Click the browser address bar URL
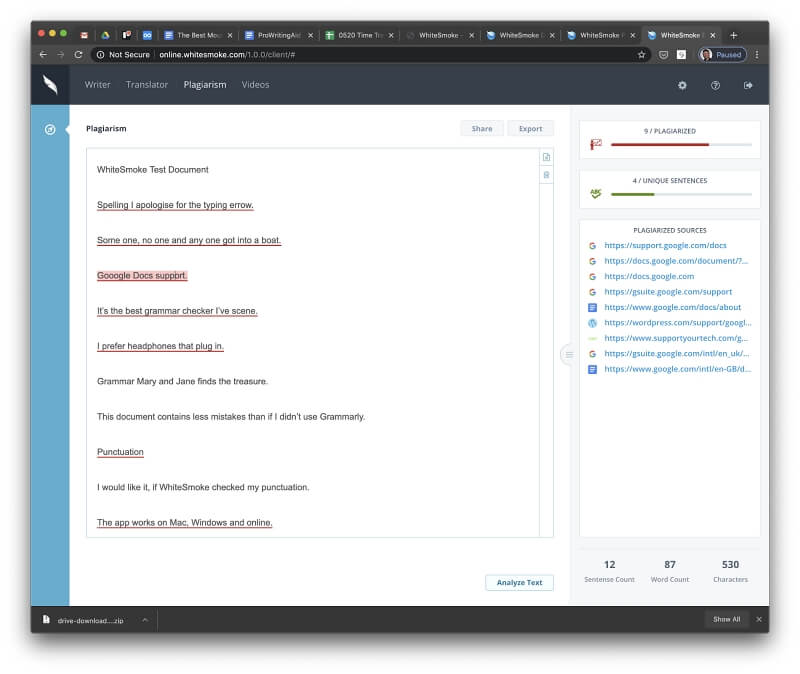This screenshot has width=800, height=674. pos(227,55)
